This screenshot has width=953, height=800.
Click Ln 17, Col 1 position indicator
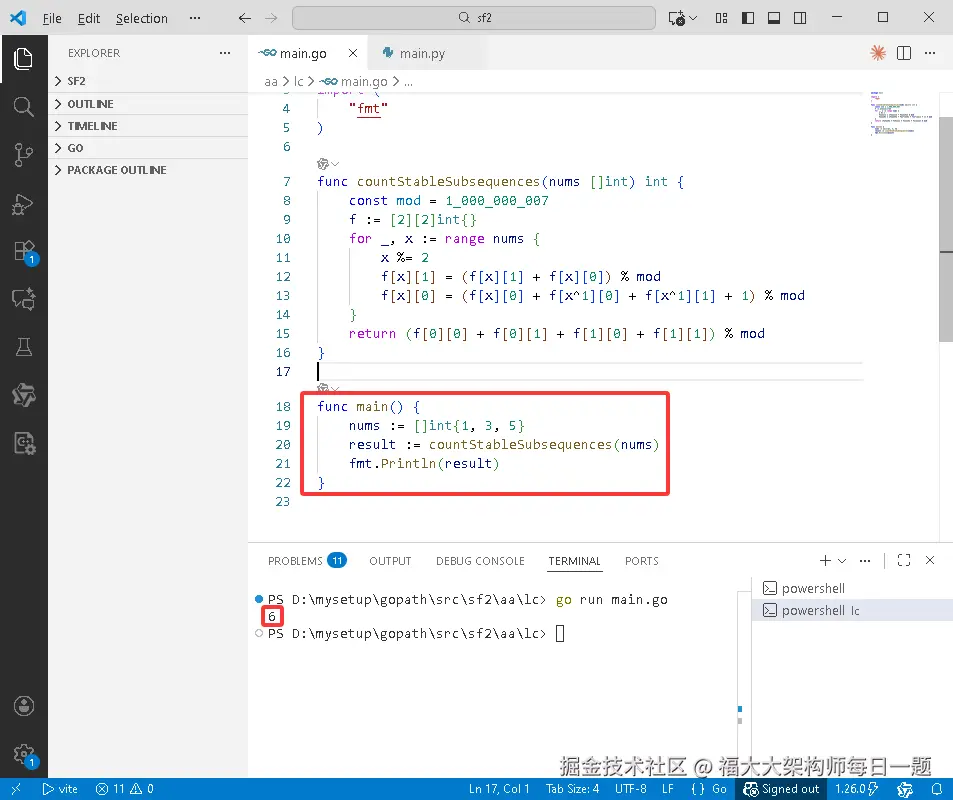point(499,789)
